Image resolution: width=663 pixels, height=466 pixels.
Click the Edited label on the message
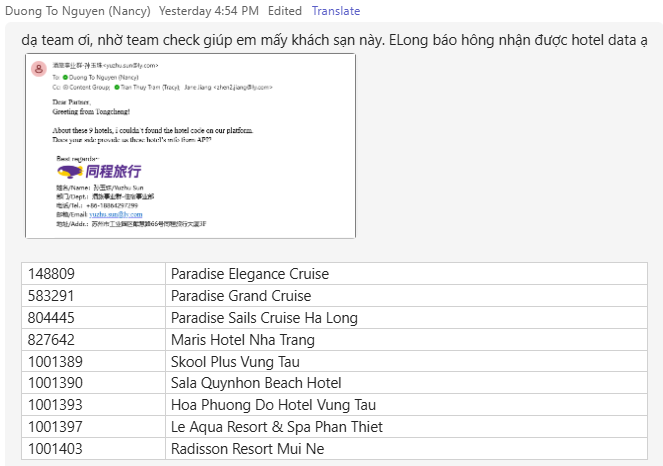(285, 11)
